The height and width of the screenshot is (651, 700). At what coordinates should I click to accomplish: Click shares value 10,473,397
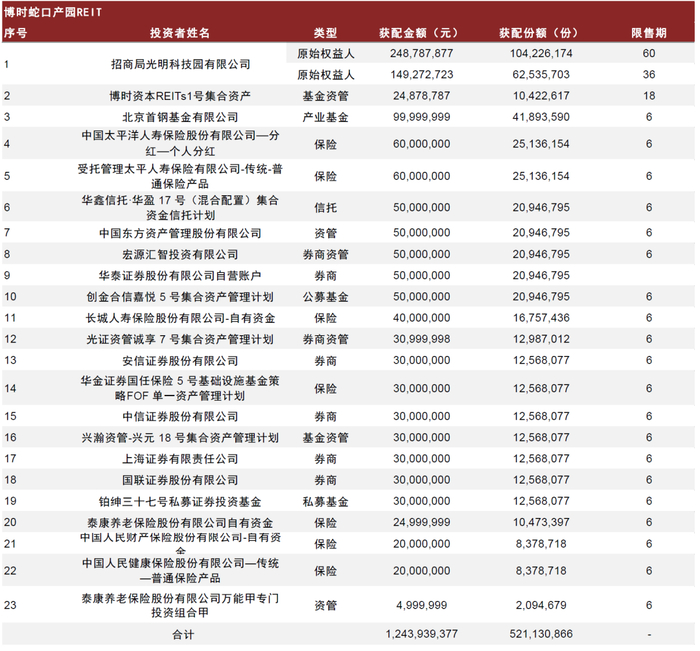pyautogui.click(x=541, y=522)
